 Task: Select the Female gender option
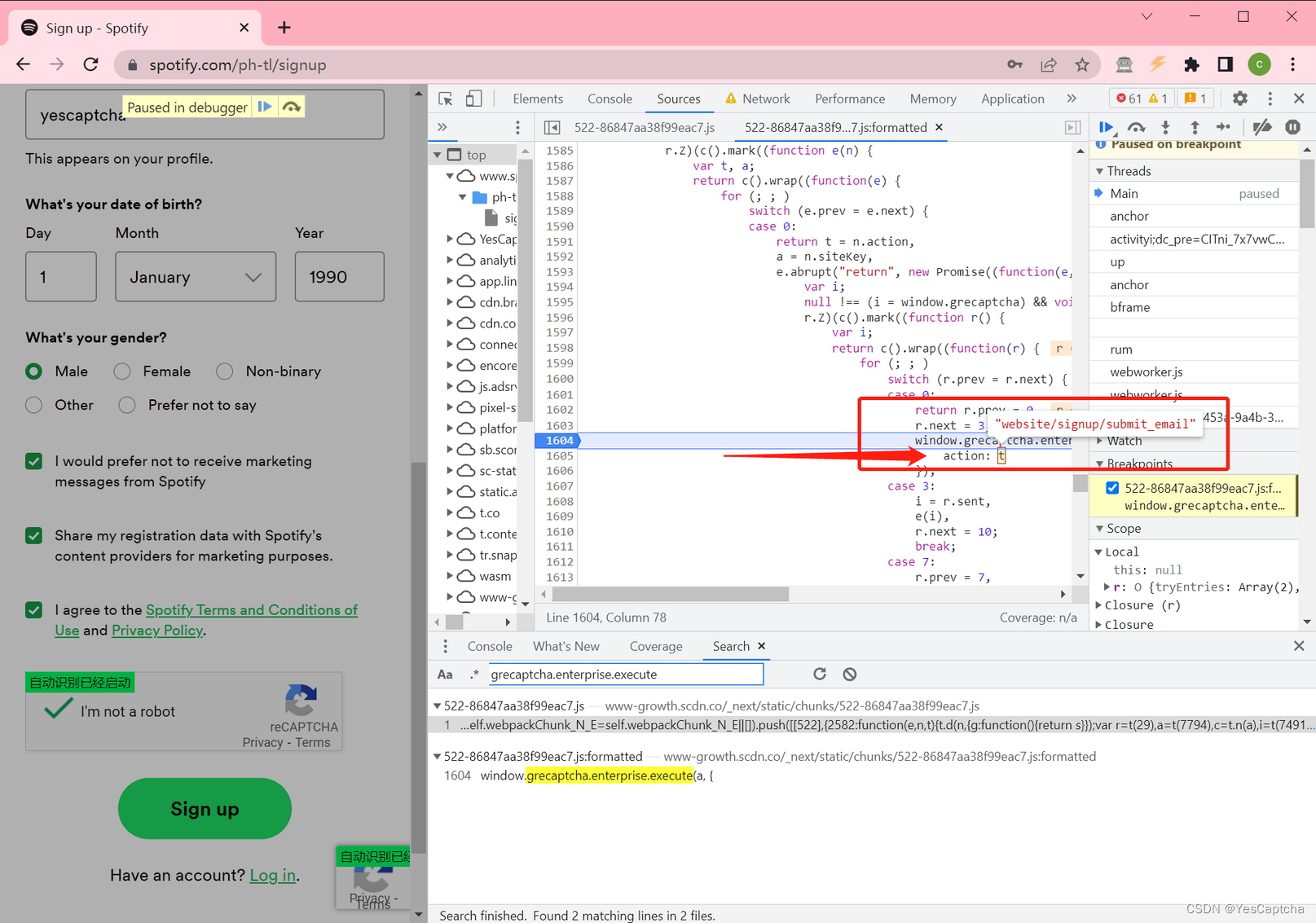click(x=122, y=371)
